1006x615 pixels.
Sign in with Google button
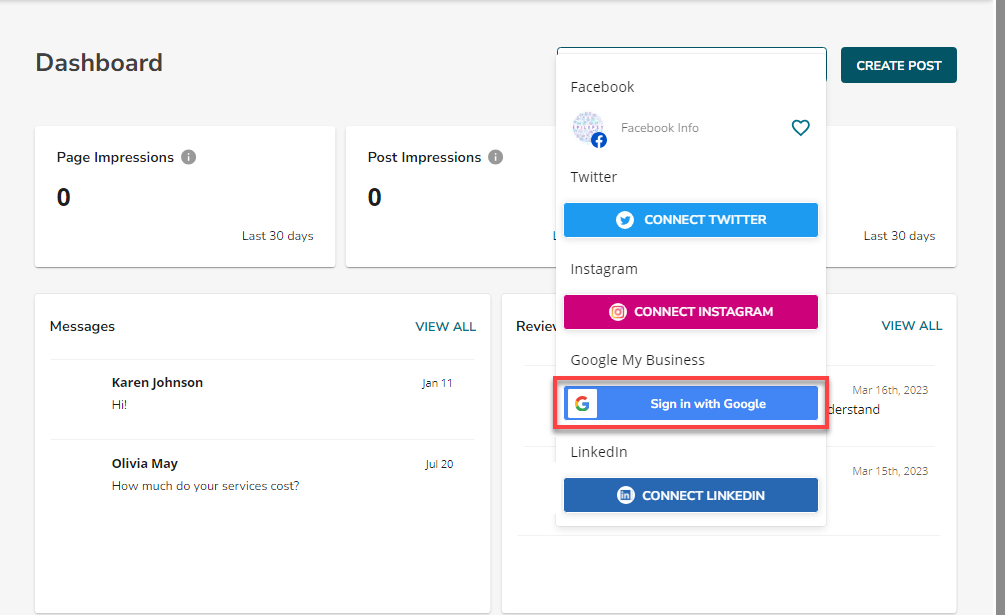tap(690, 403)
